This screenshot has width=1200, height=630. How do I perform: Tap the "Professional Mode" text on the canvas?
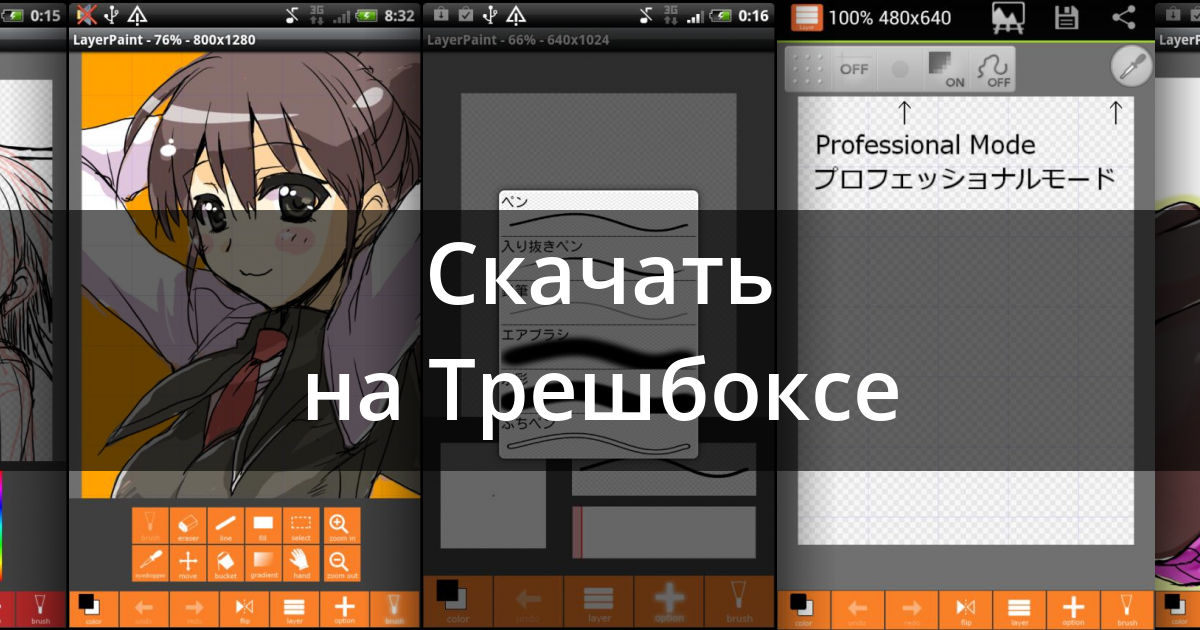pos(925,144)
